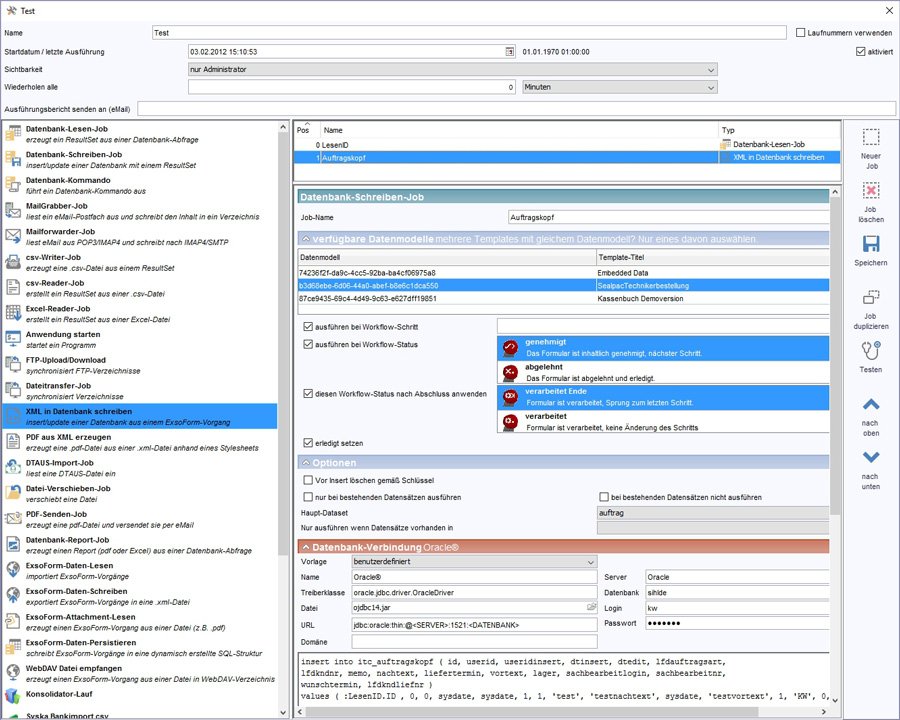
Task: Uncheck the erledigt setzen option
Action: (x=308, y=443)
